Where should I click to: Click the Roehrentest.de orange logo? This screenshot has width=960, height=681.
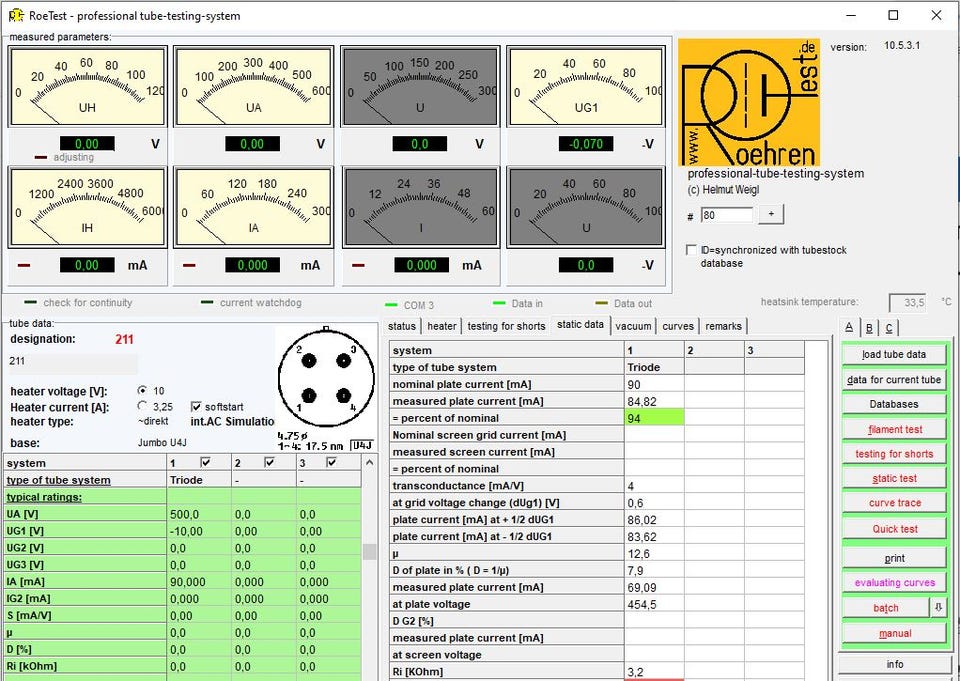[749, 102]
